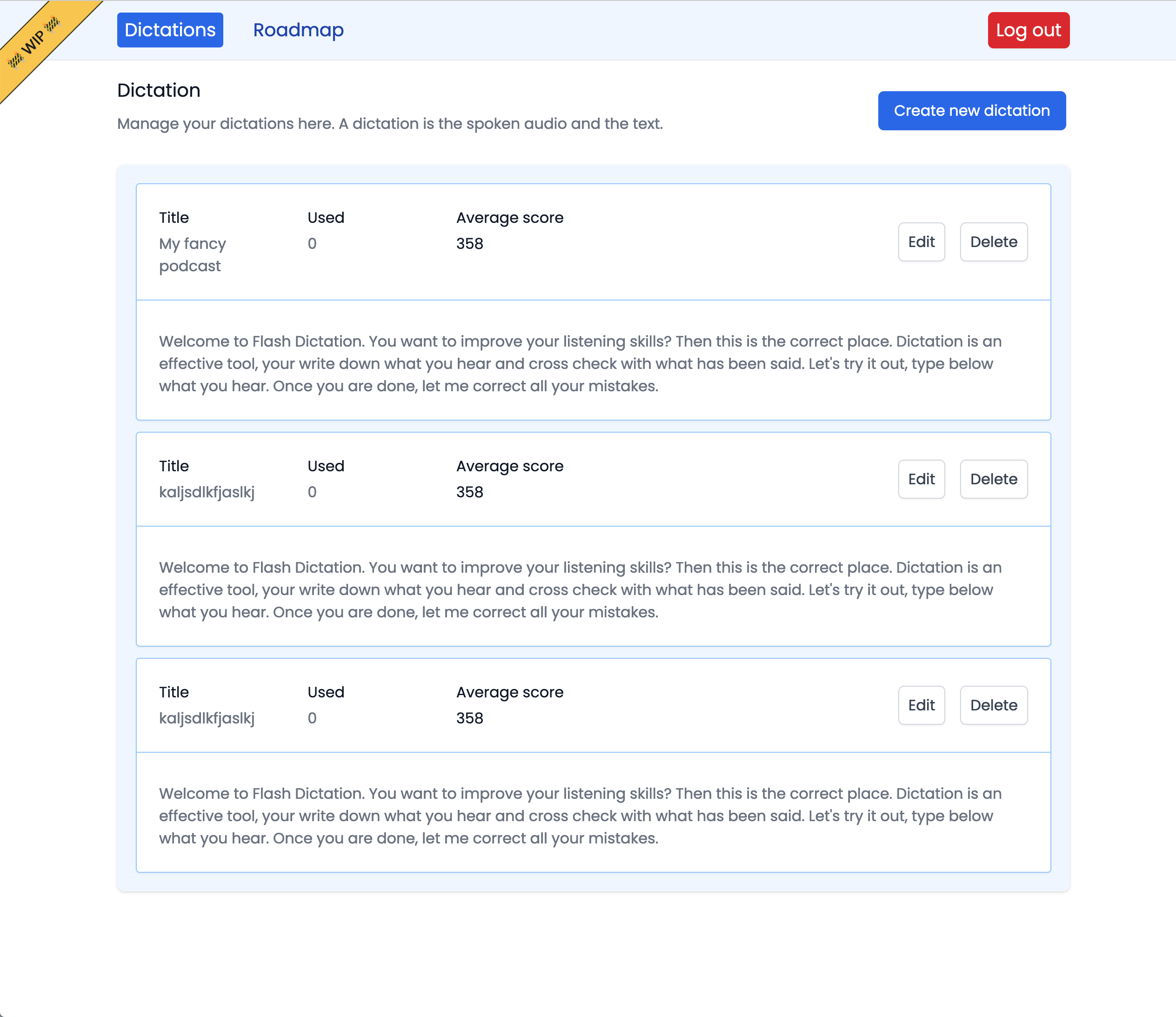Click the manage dictations description text
Image resolution: width=1176 pixels, height=1017 pixels.
click(390, 124)
